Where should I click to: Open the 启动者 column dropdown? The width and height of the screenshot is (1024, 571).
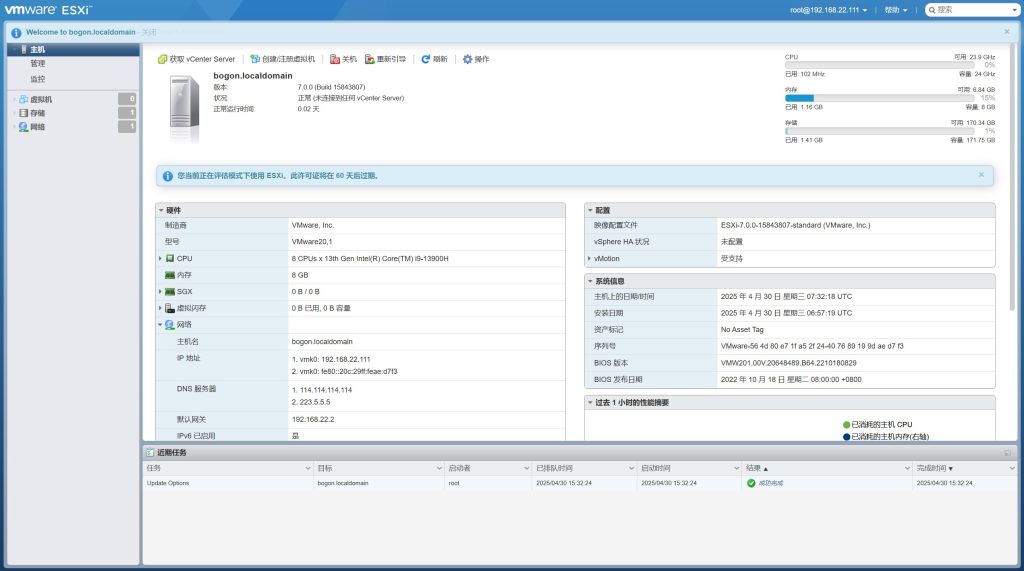[526, 468]
